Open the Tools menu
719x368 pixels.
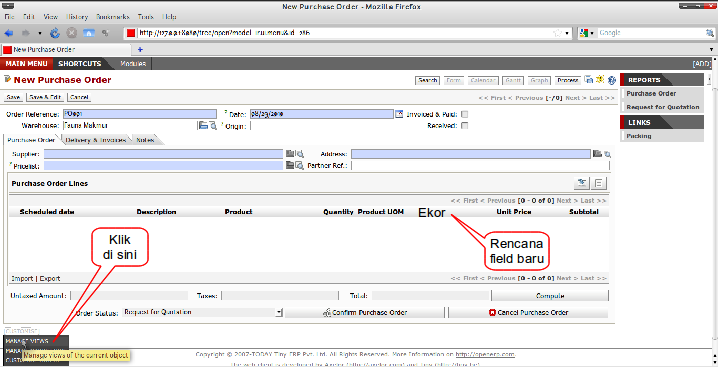146,16
